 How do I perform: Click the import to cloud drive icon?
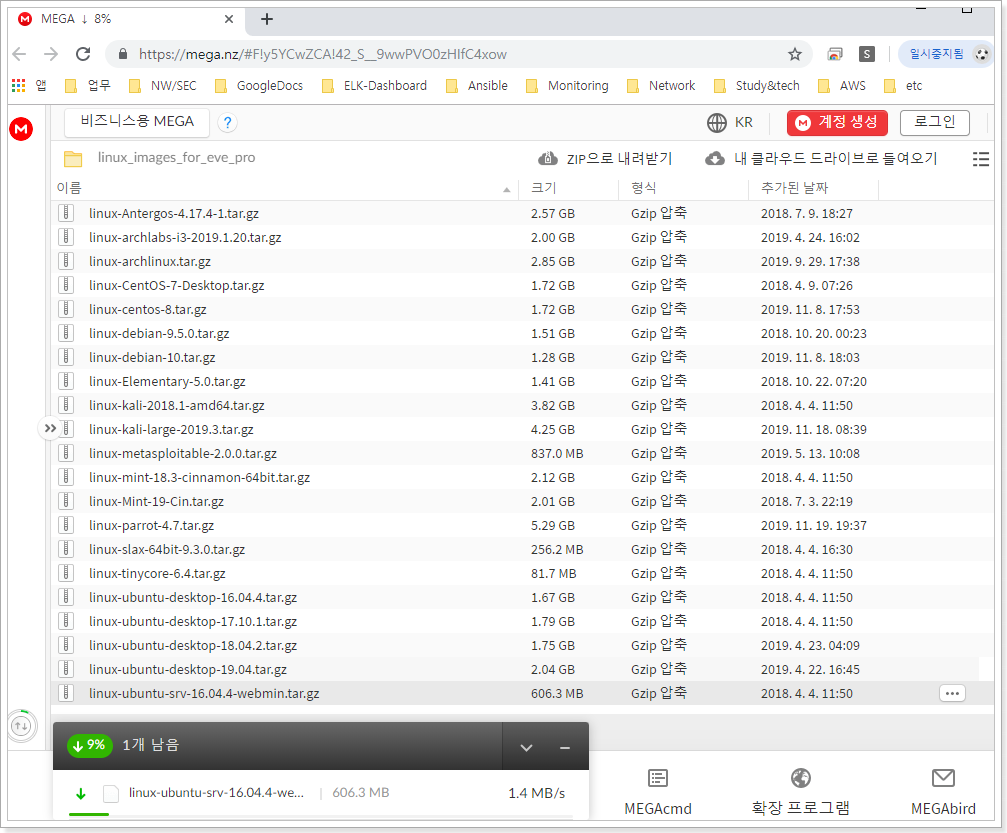(715, 158)
